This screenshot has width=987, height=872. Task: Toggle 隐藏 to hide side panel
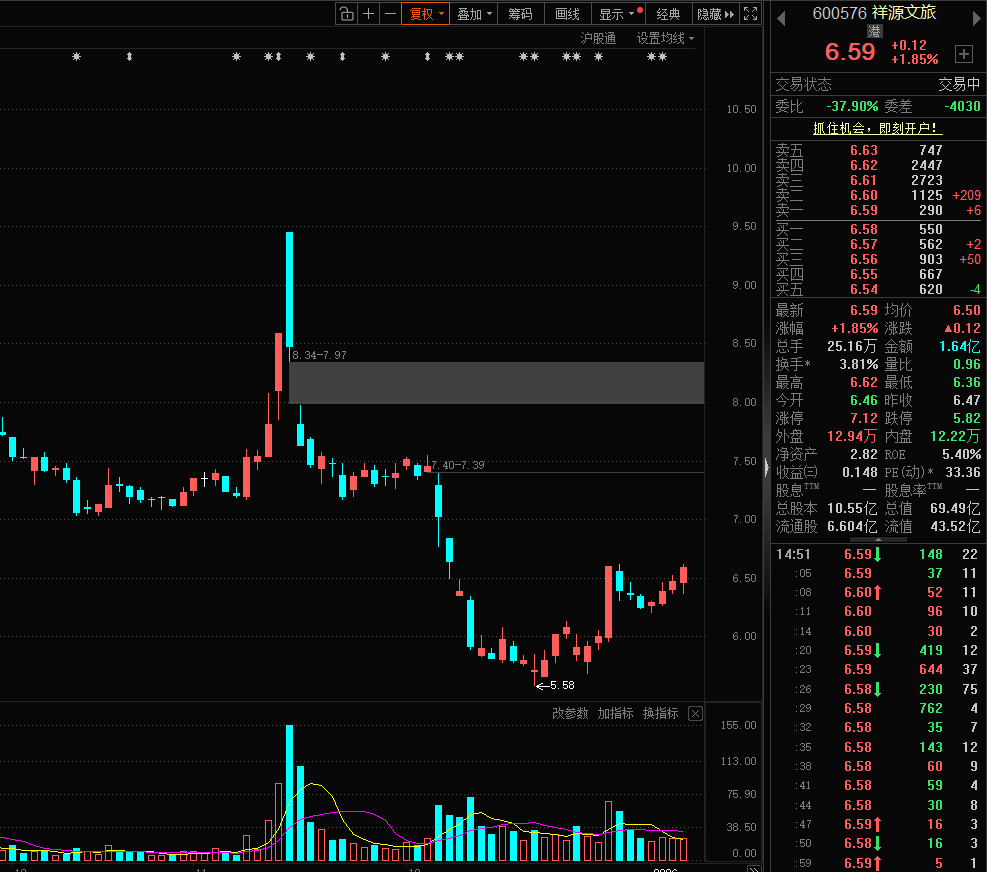[x=715, y=14]
